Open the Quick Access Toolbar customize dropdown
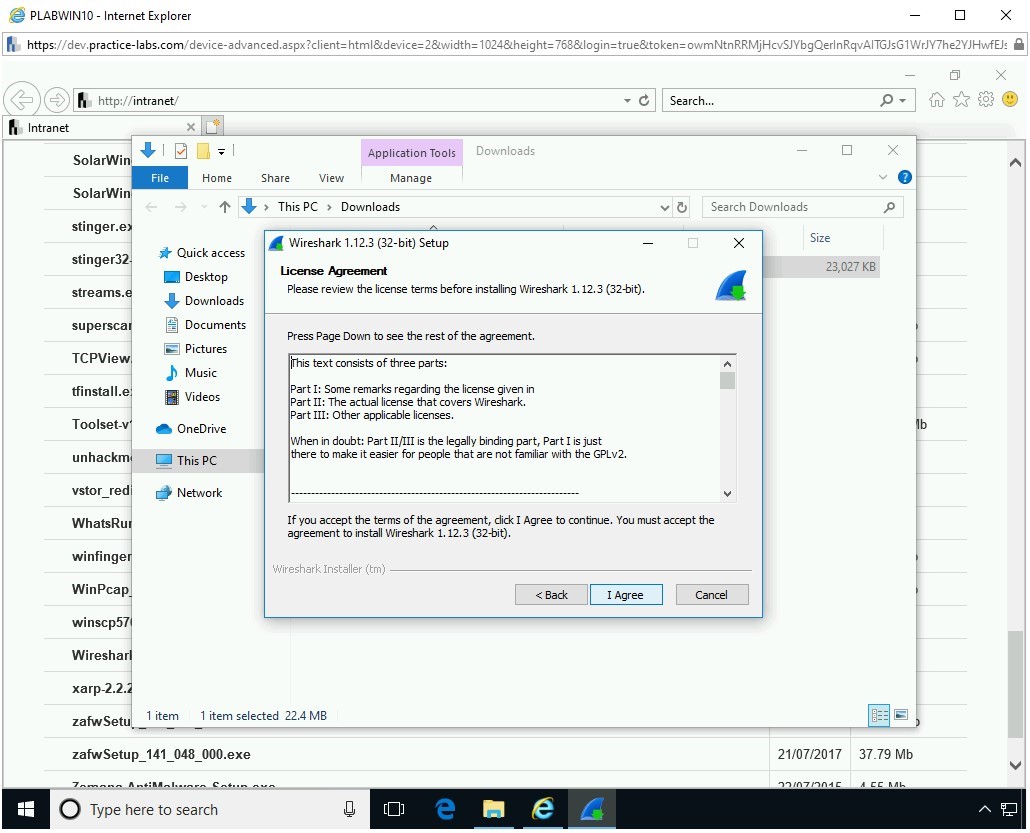 point(222,151)
